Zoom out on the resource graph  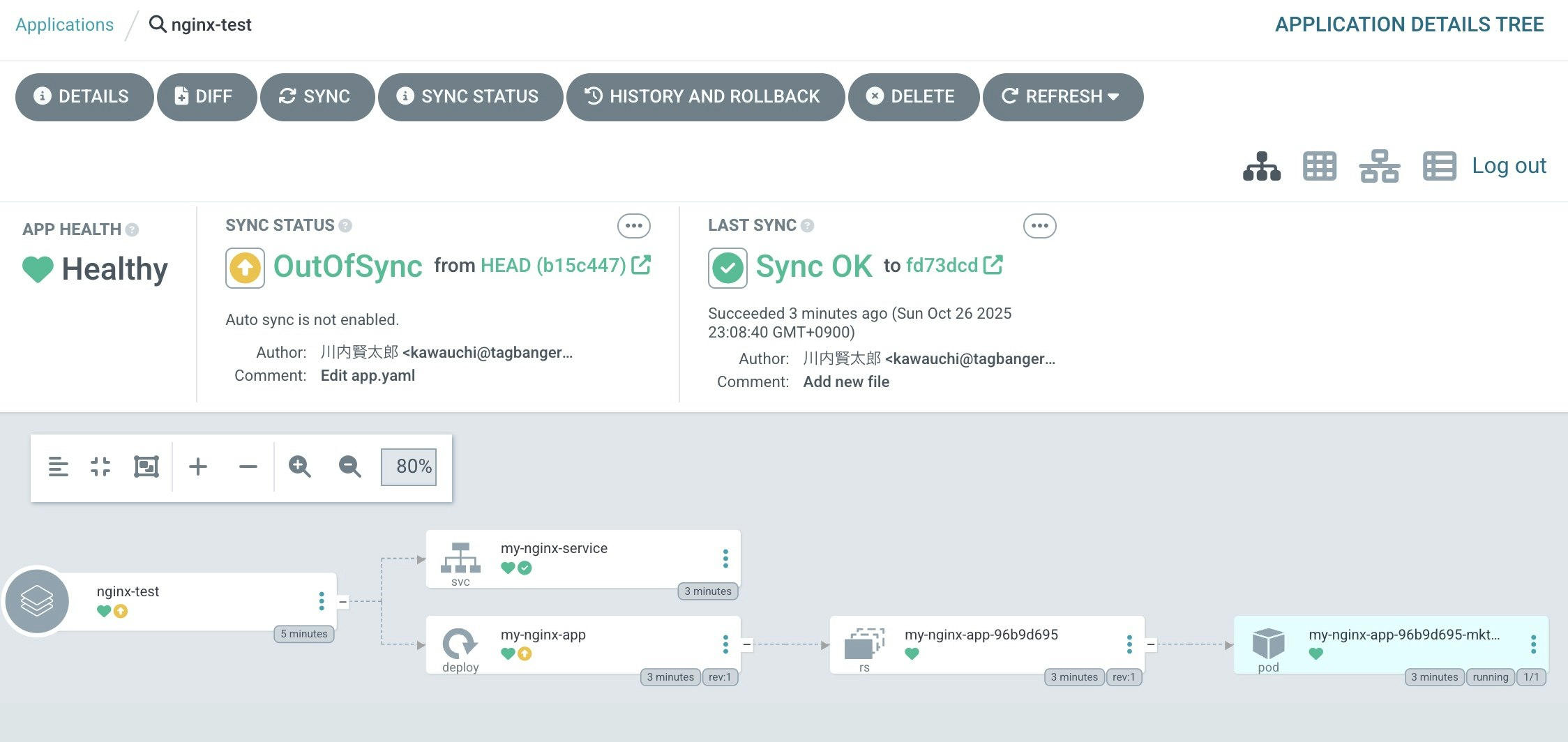pos(349,467)
